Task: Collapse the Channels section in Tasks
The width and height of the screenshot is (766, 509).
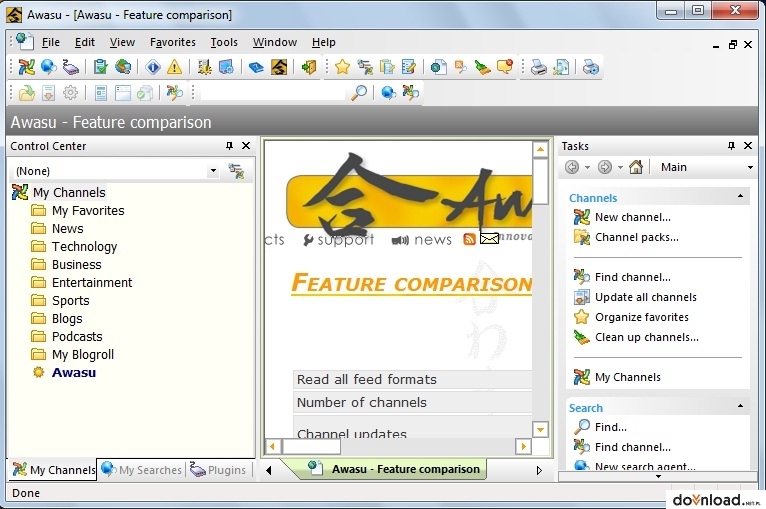Action: click(x=741, y=196)
